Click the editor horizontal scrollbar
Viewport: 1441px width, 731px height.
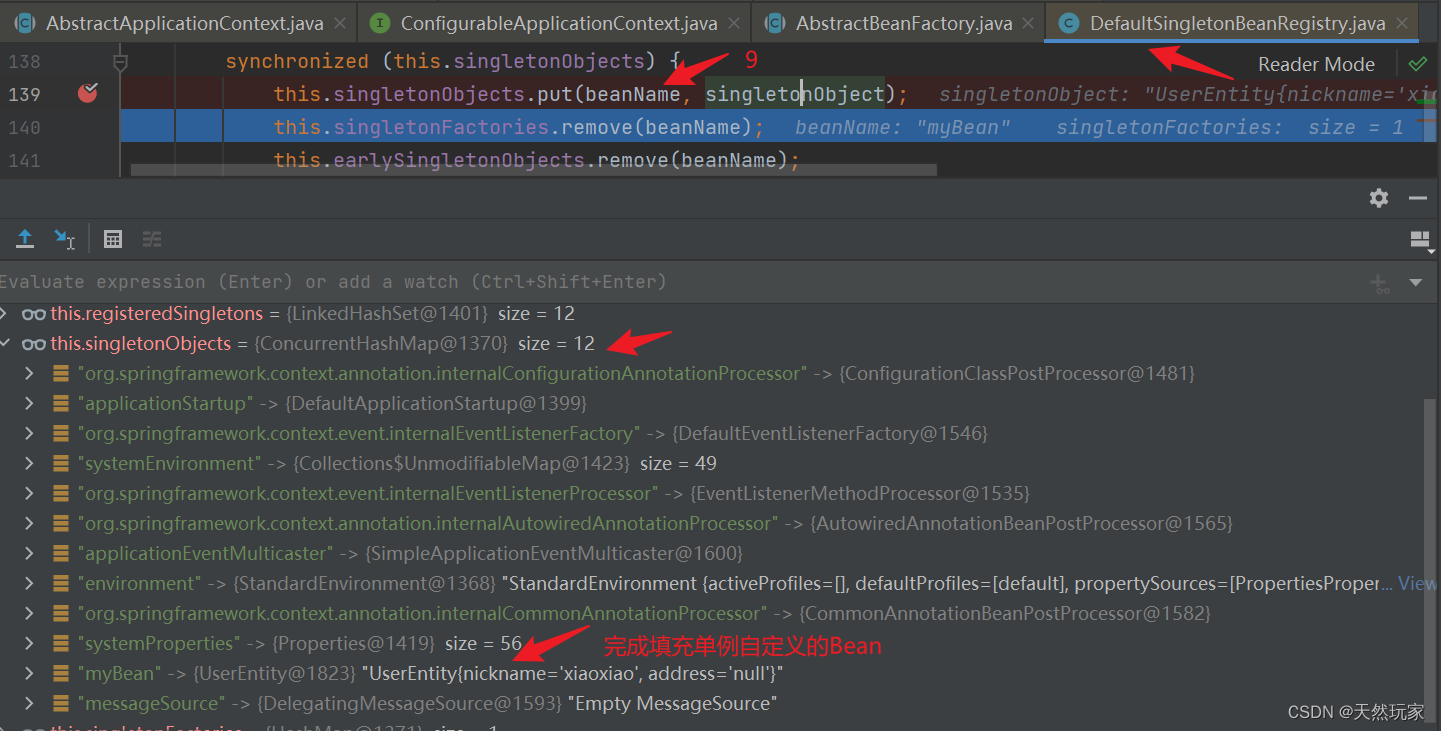click(x=534, y=170)
